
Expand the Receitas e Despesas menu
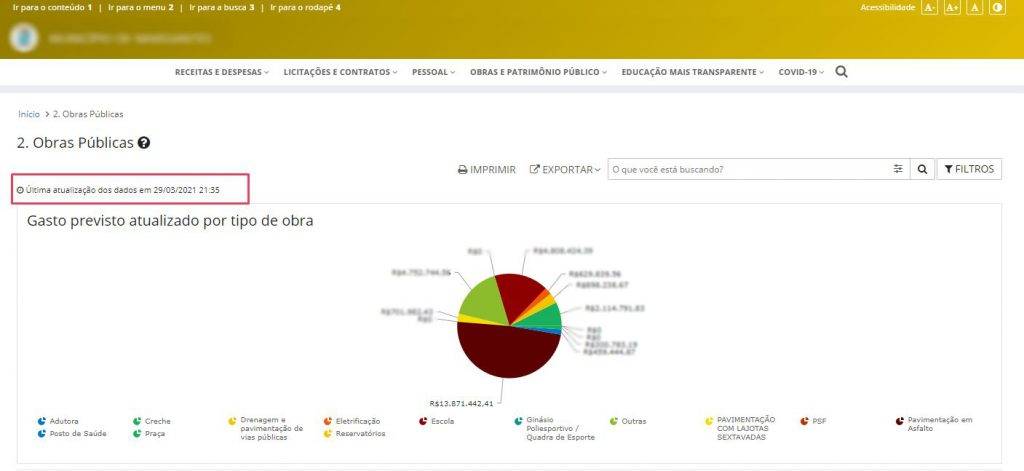(221, 73)
